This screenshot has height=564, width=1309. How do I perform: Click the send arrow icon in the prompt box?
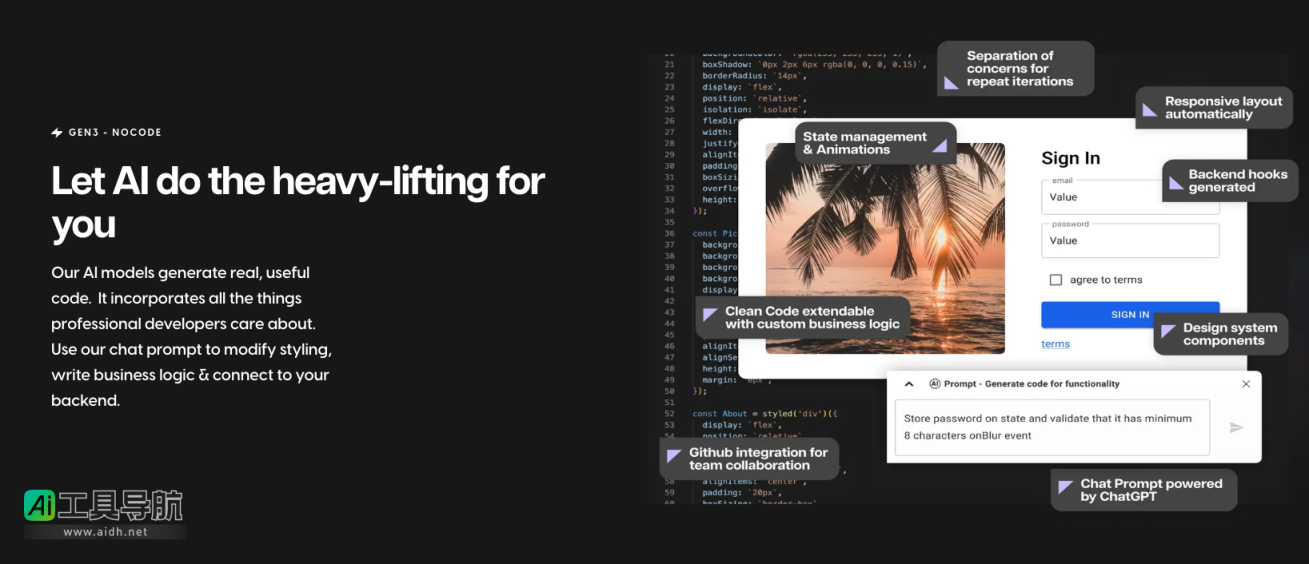(x=1236, y=427)
